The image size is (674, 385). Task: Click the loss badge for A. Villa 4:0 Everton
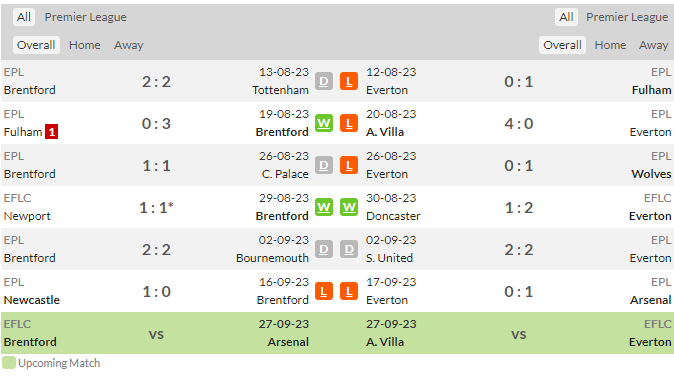click(349, 123)
